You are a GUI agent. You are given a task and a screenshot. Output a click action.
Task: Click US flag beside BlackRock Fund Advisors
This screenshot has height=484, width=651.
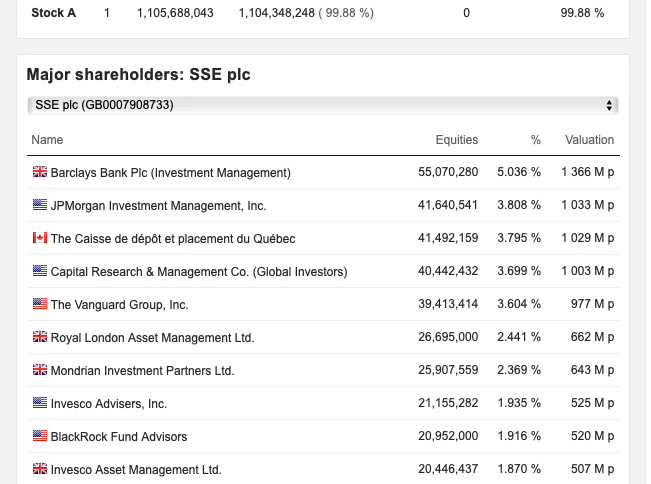40,436
